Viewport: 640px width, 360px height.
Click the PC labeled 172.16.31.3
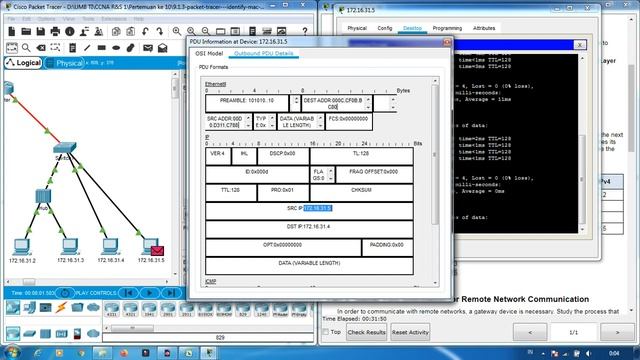point(70,246)
